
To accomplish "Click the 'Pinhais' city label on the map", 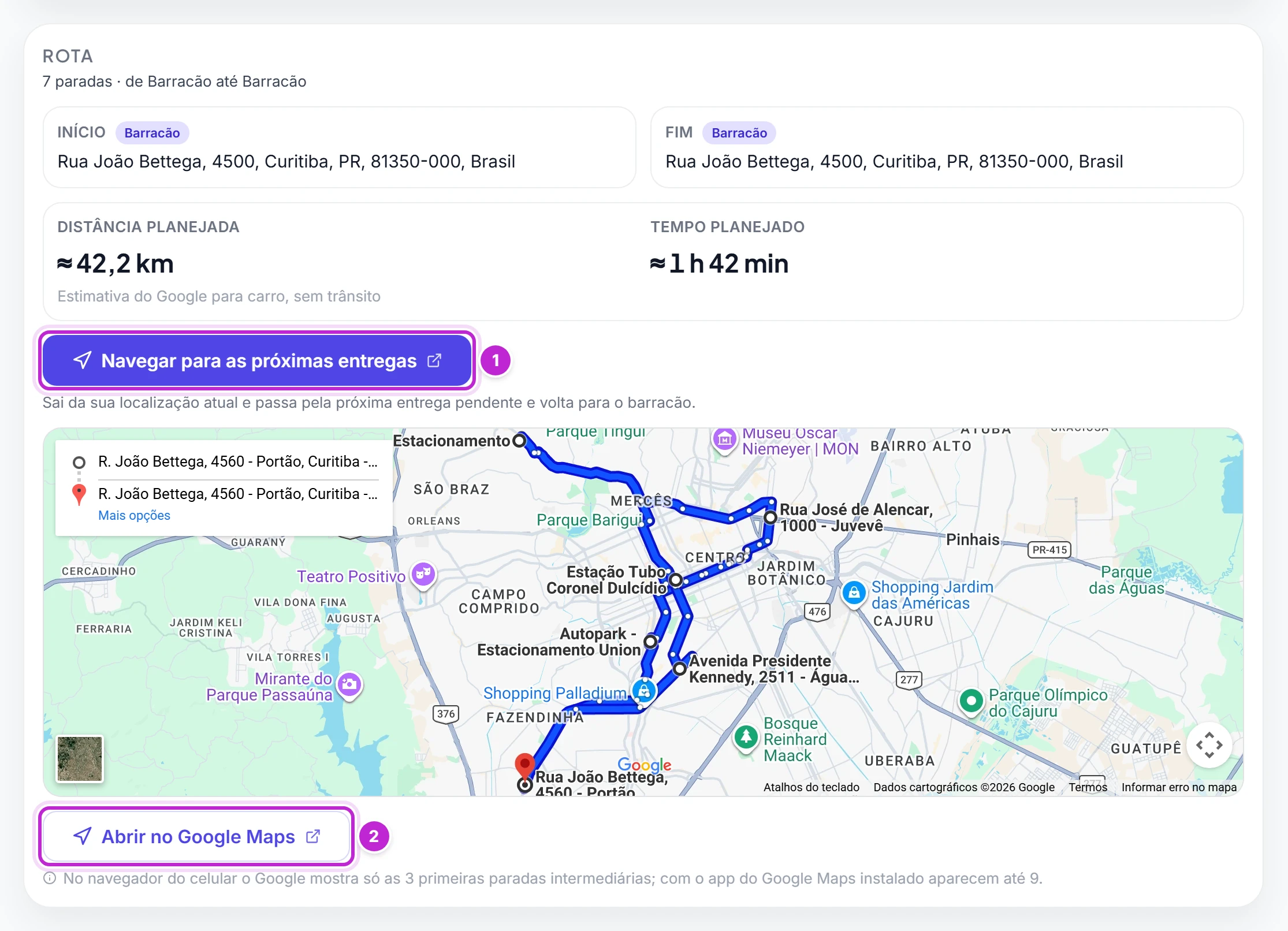I will (973, 539).
